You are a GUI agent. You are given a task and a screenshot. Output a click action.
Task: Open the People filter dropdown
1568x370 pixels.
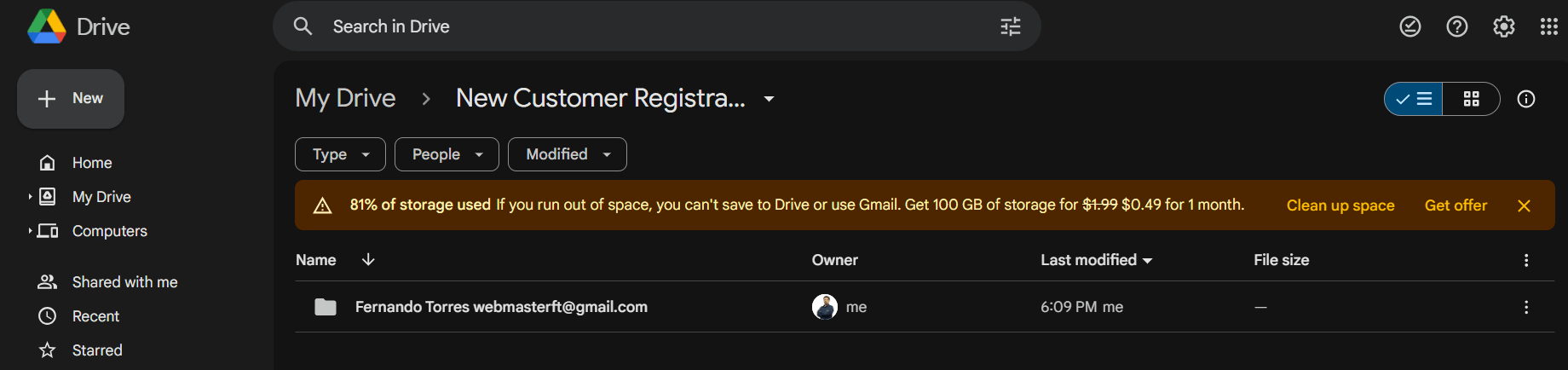pos(447,154)
